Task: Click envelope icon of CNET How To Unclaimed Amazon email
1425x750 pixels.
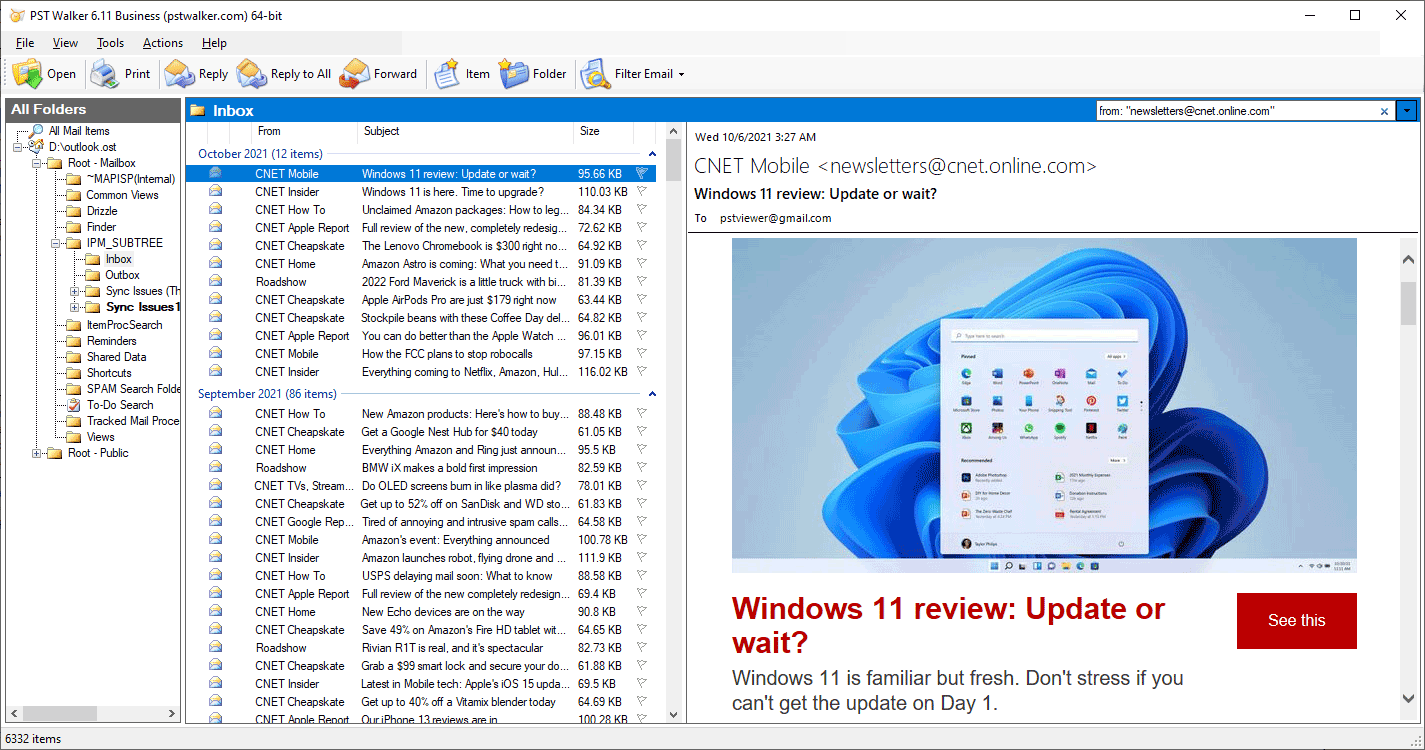Action: coord(215,210)
